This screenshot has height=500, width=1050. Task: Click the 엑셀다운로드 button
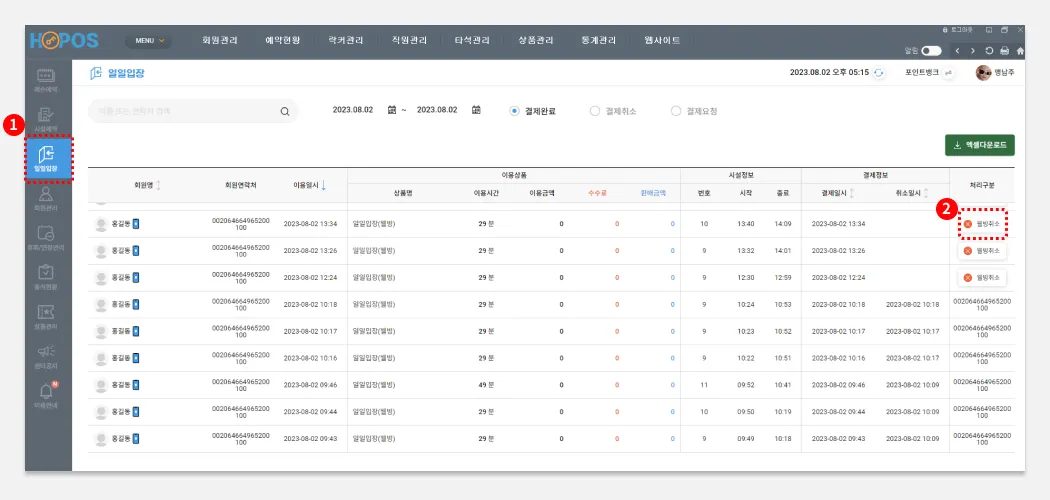pyautogui.click(x=979, y=145)
